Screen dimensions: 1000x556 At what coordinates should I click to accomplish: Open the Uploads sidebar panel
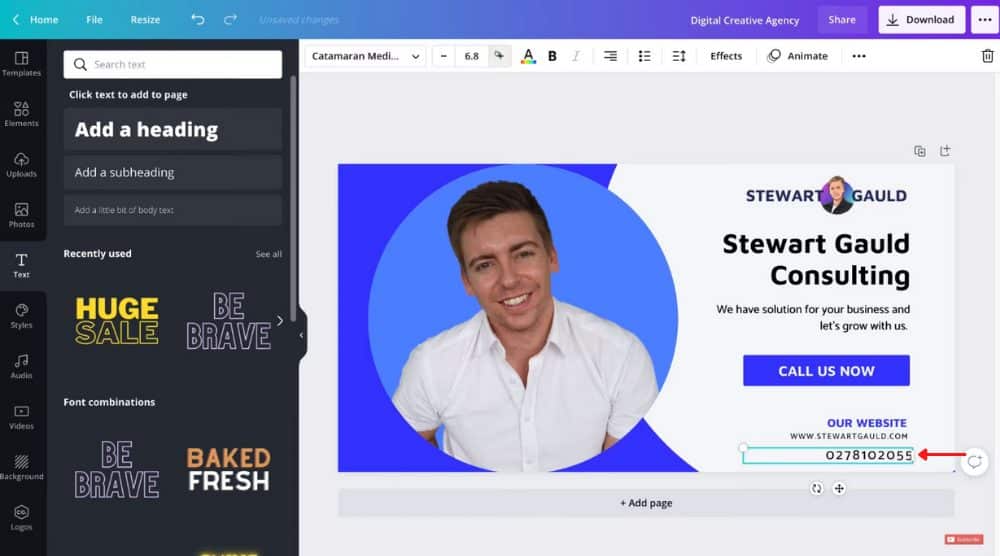22,165
